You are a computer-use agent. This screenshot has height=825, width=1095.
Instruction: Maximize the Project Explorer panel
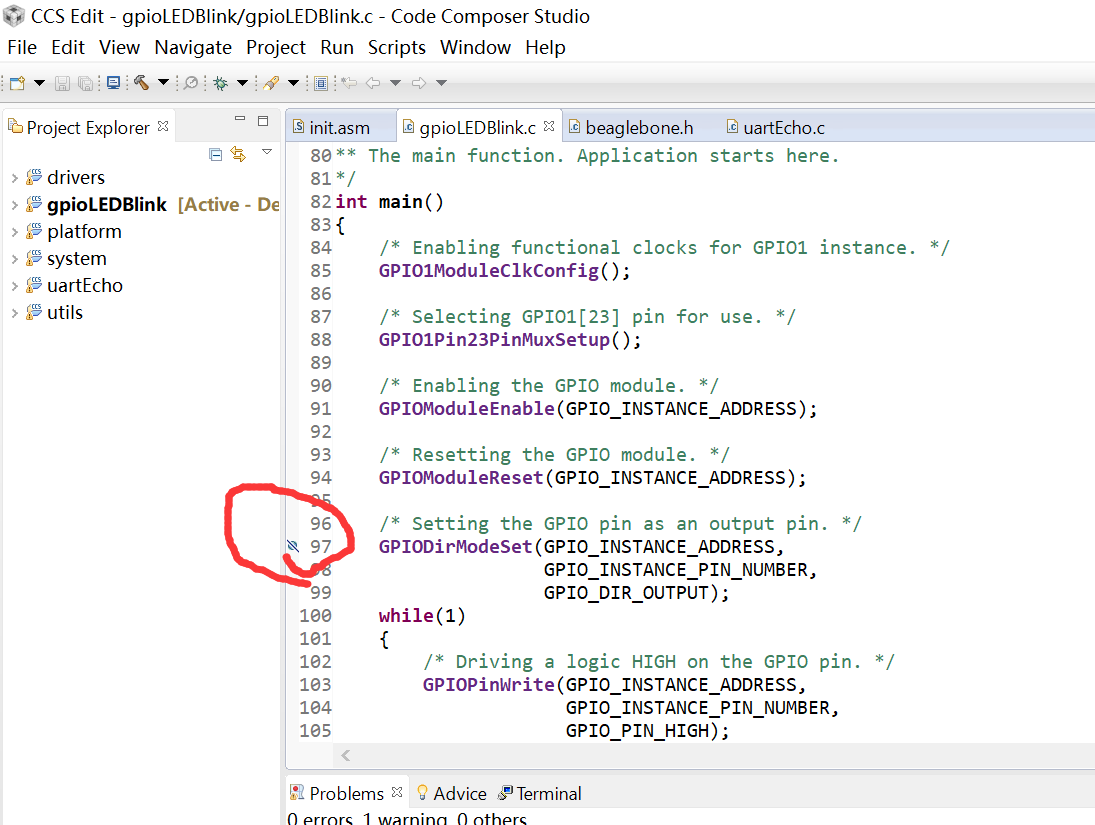coord(263,121)
